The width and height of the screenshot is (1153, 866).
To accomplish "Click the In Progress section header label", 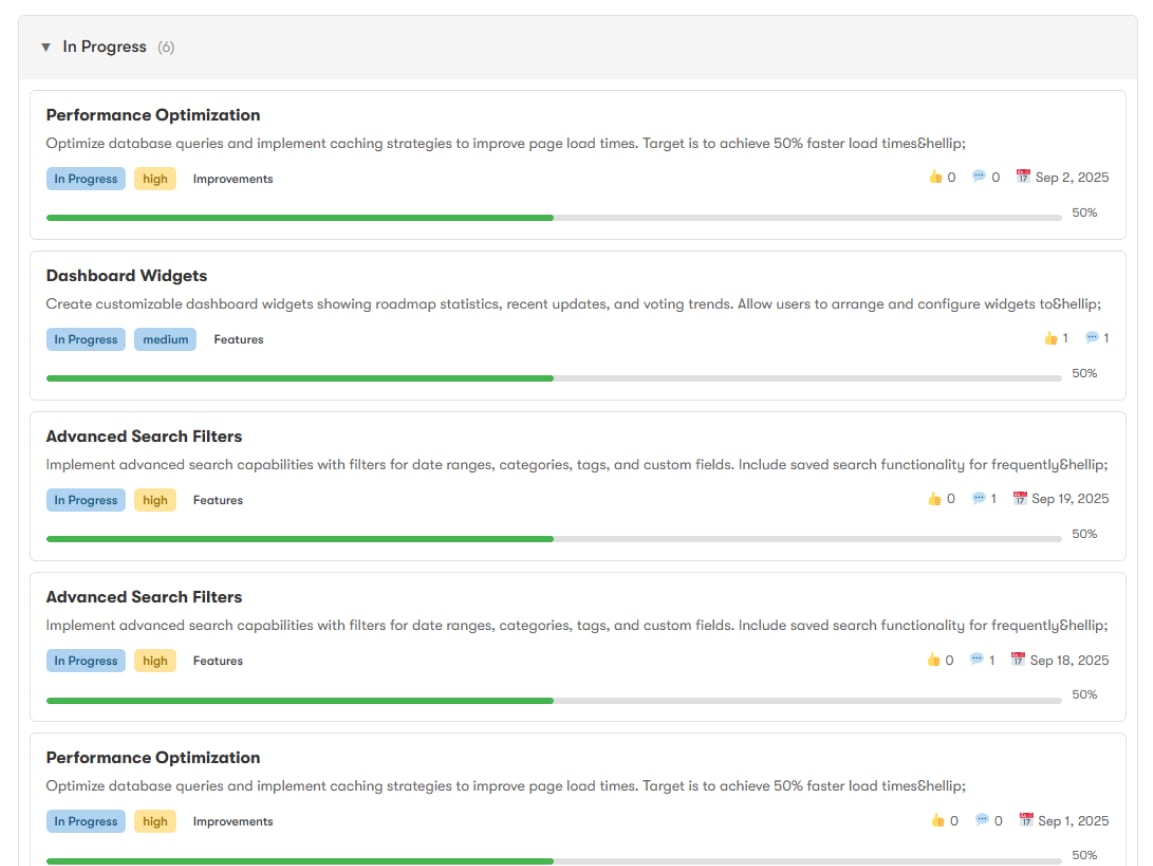I will click(104, 47).
